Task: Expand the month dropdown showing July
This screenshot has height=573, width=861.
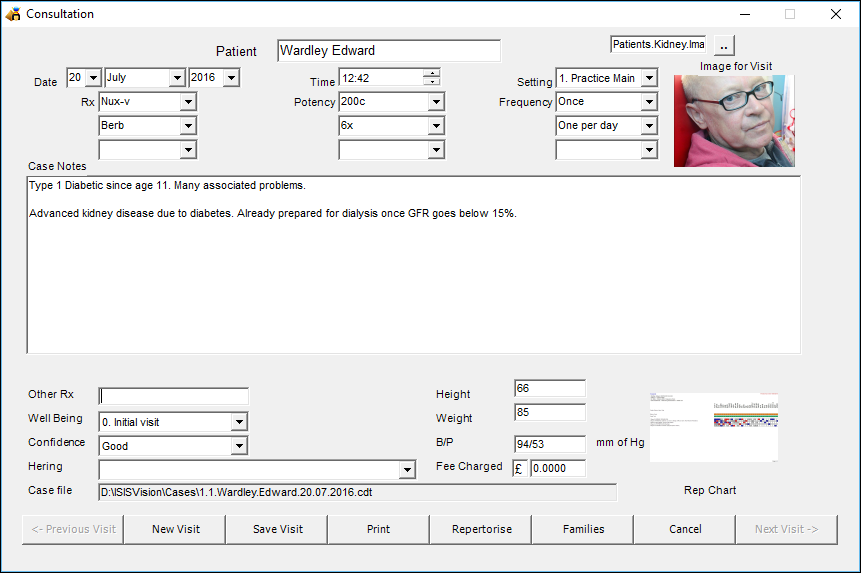Action: point(177,77)
